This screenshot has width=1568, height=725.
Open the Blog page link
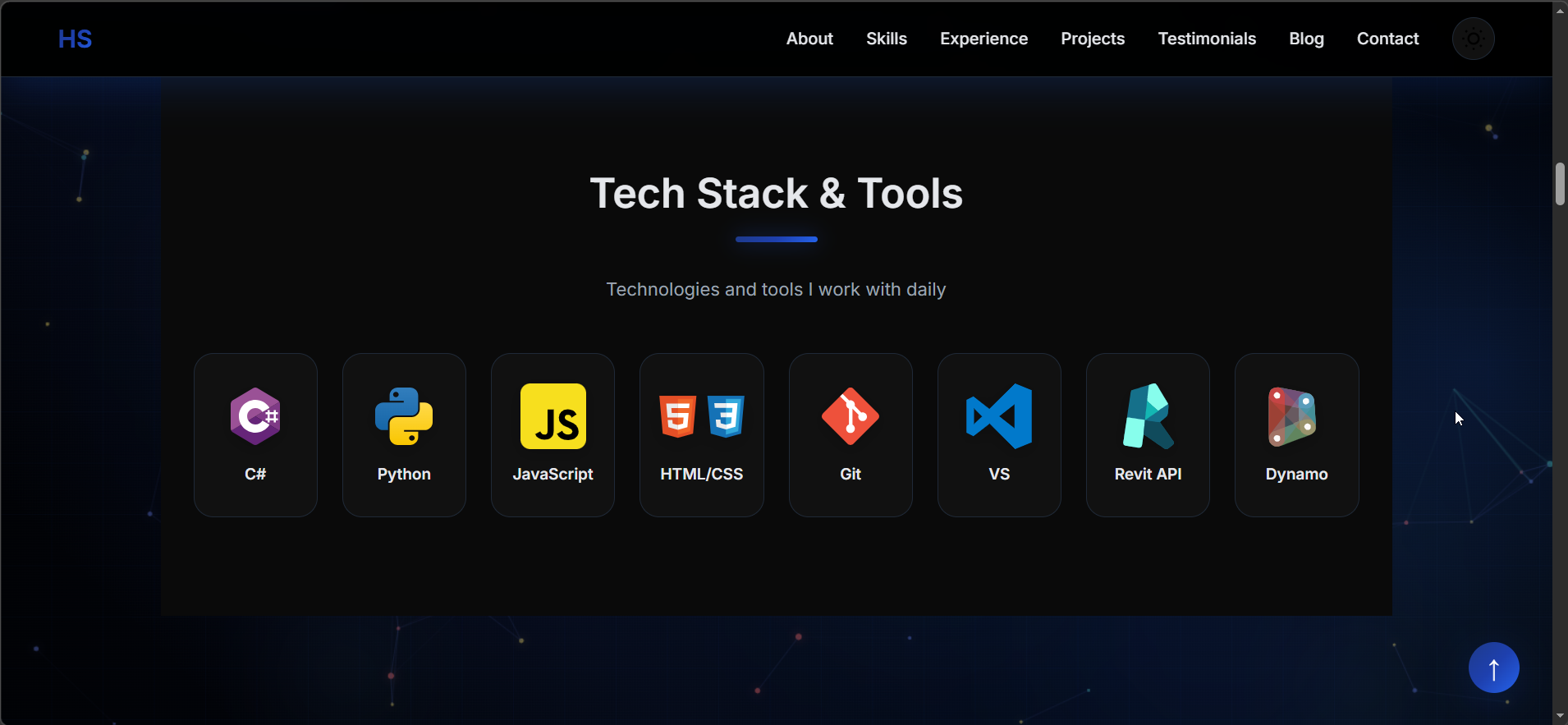[1306, 39]
